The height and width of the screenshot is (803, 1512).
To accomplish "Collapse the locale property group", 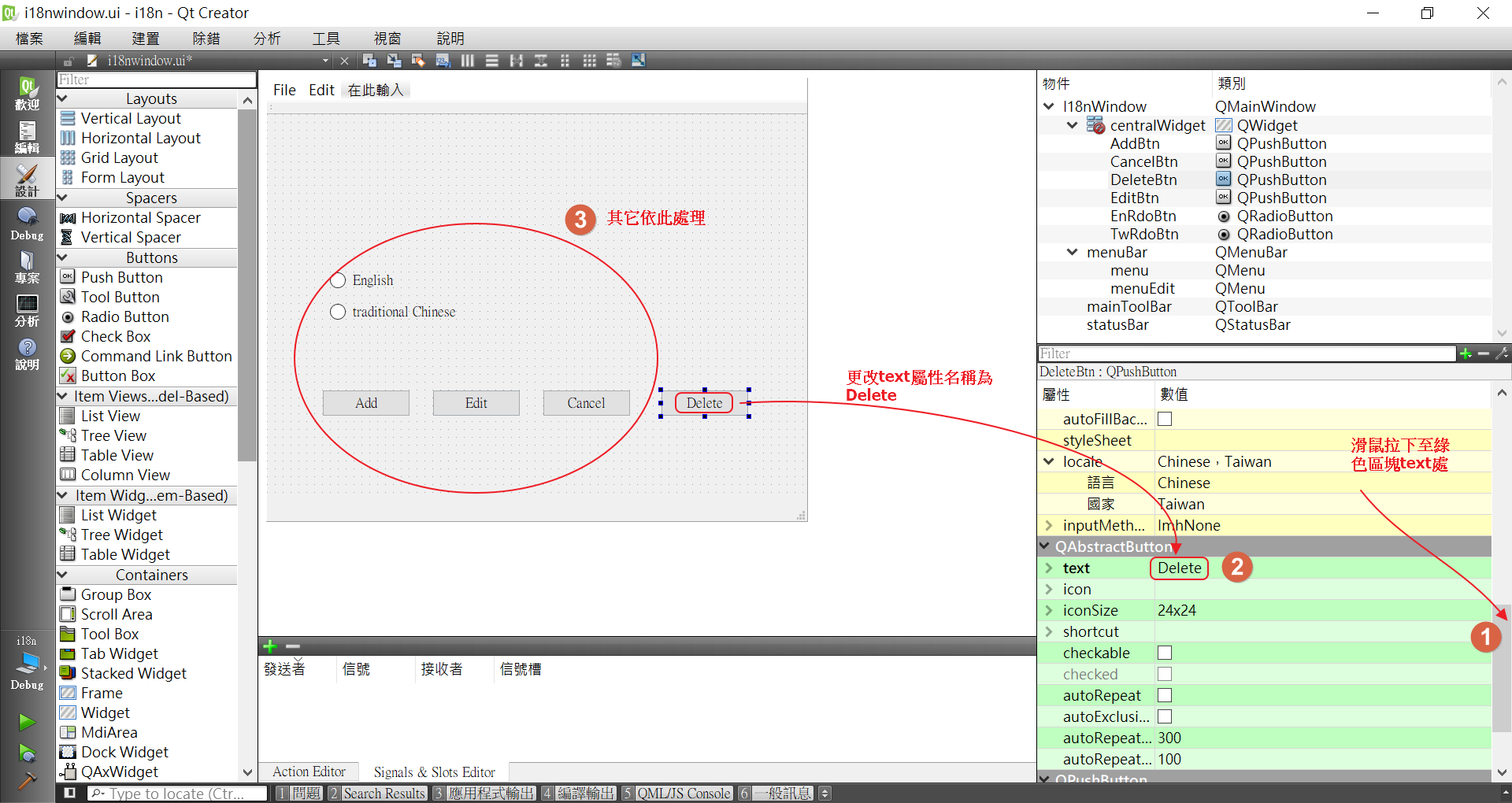I will point(1049,461).
